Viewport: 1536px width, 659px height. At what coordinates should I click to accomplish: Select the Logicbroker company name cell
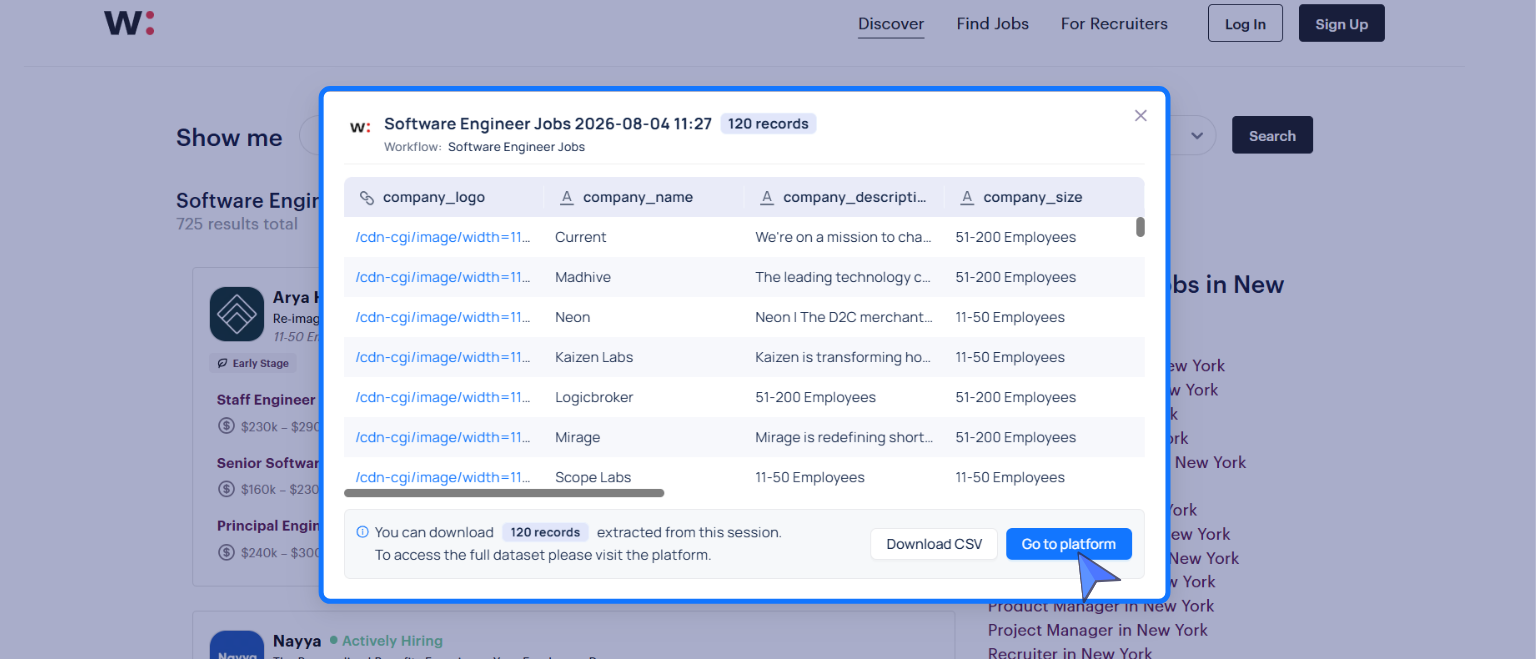(644, 397)
